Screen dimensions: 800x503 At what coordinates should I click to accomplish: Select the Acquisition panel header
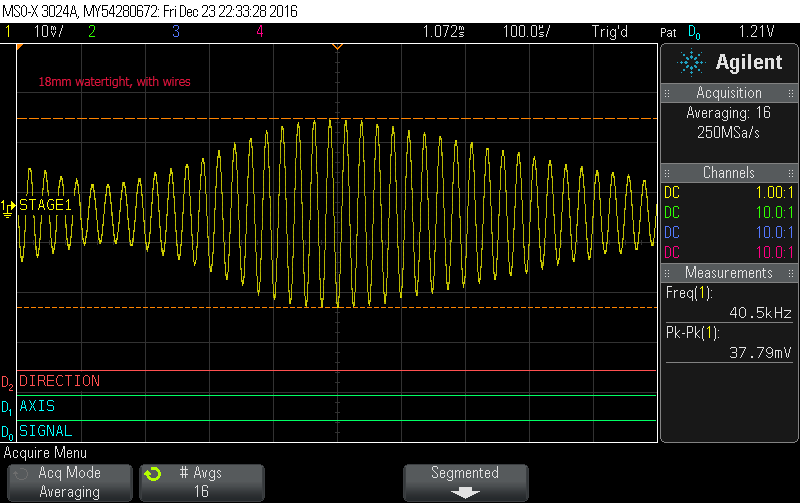click(729, 93)
